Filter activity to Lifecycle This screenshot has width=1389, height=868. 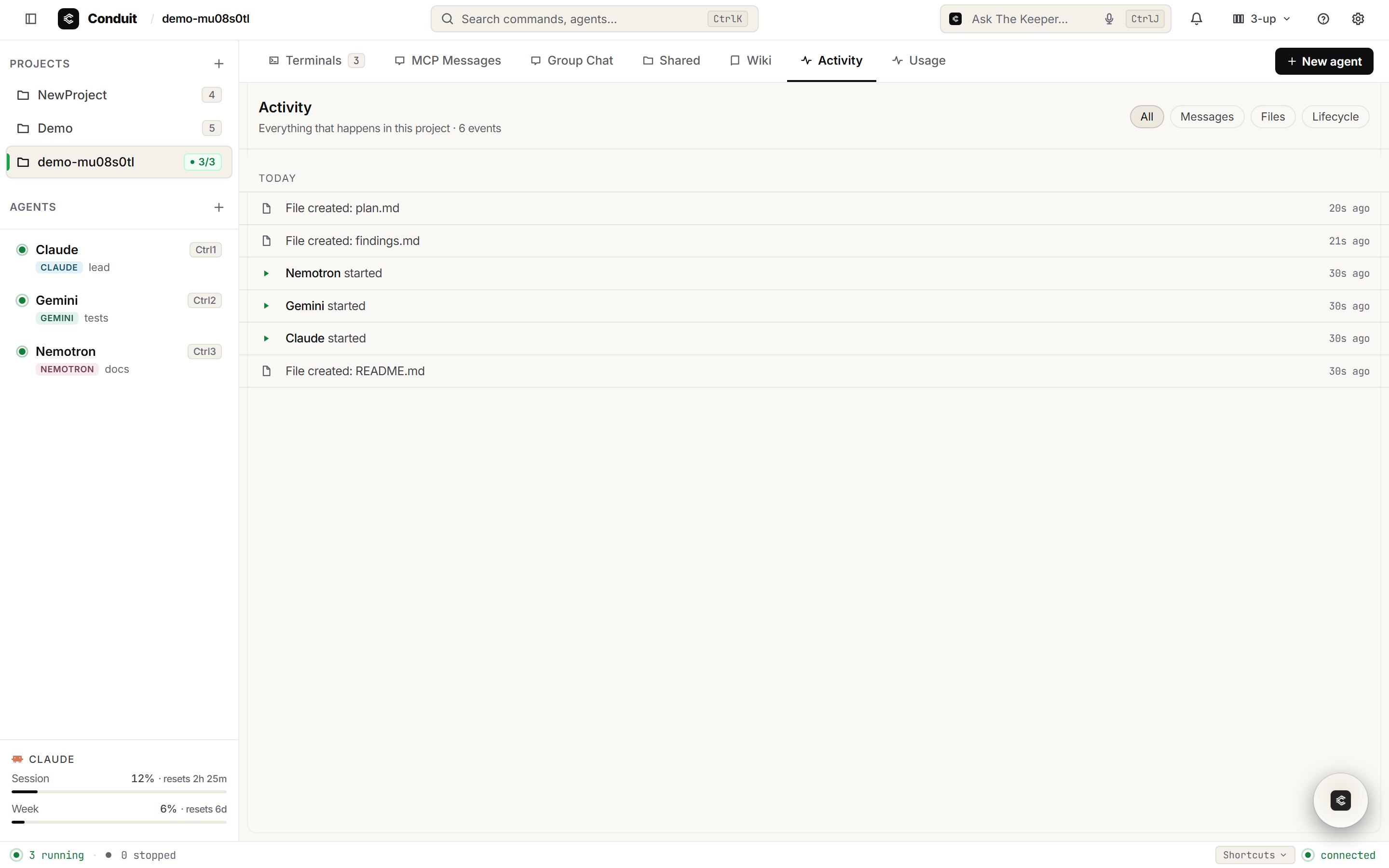1335,117
